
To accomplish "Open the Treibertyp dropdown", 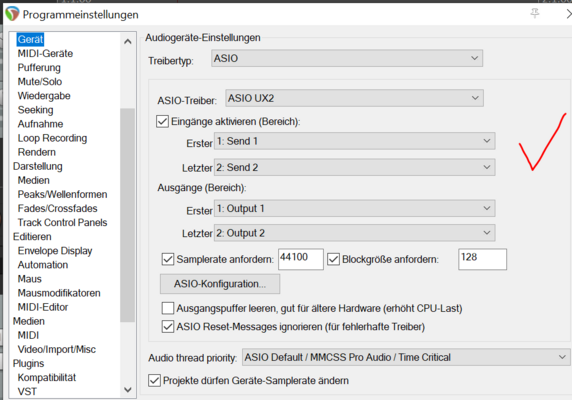I will click(x=347, y=58).
